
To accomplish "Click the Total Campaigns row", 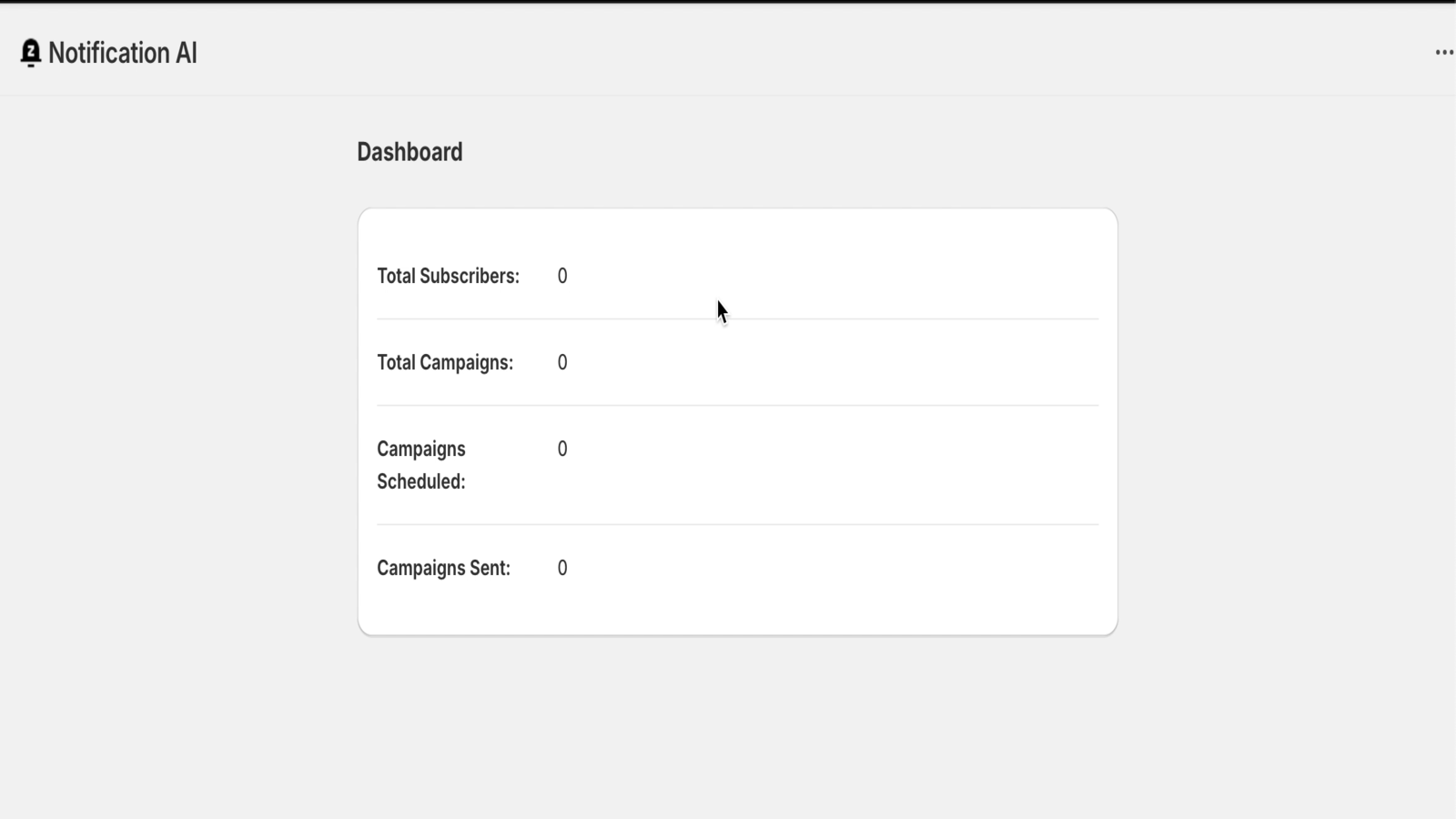I will 737,362.
